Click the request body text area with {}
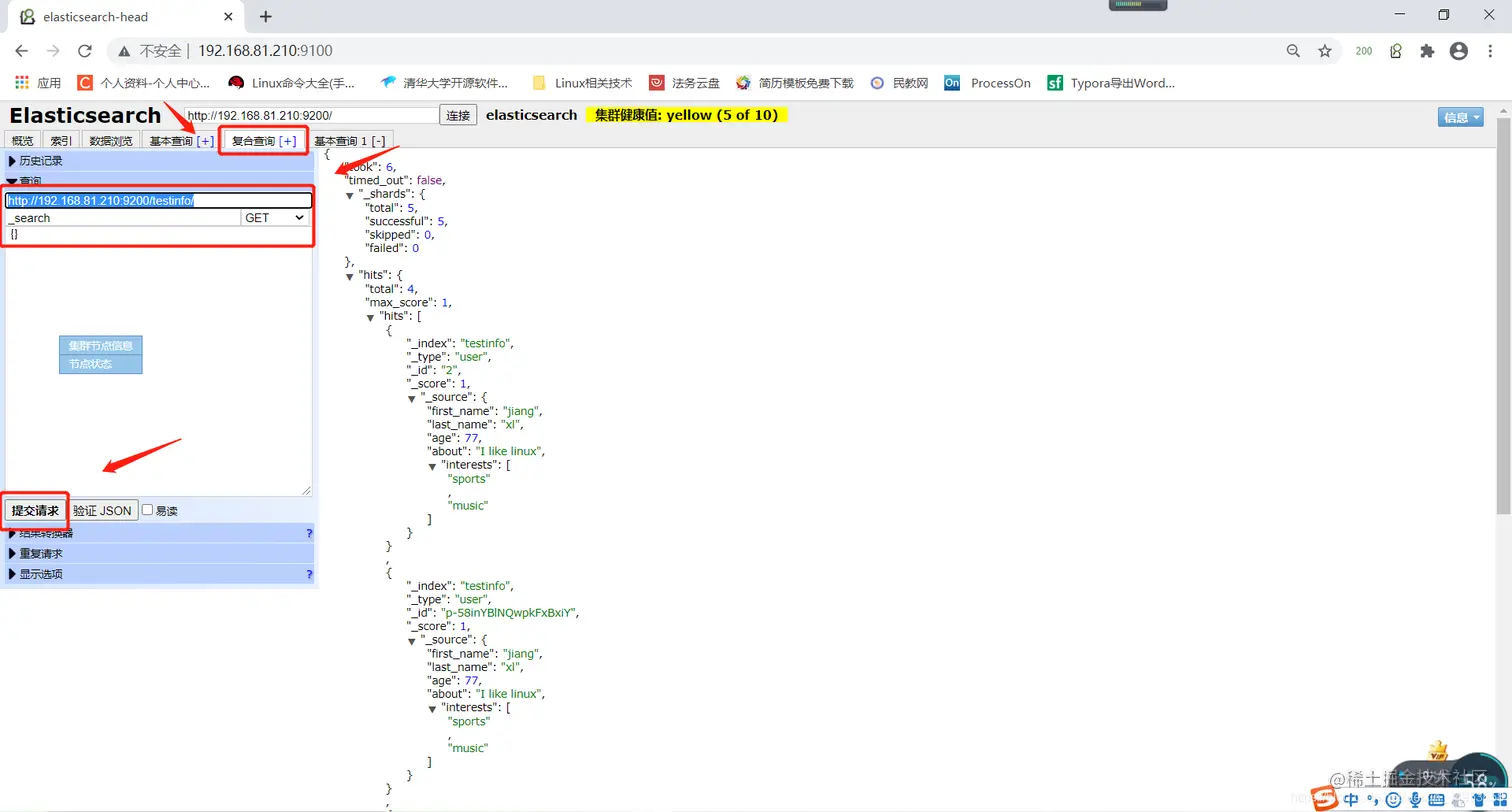The image size is (1512, 812). (x=158, y=361)
